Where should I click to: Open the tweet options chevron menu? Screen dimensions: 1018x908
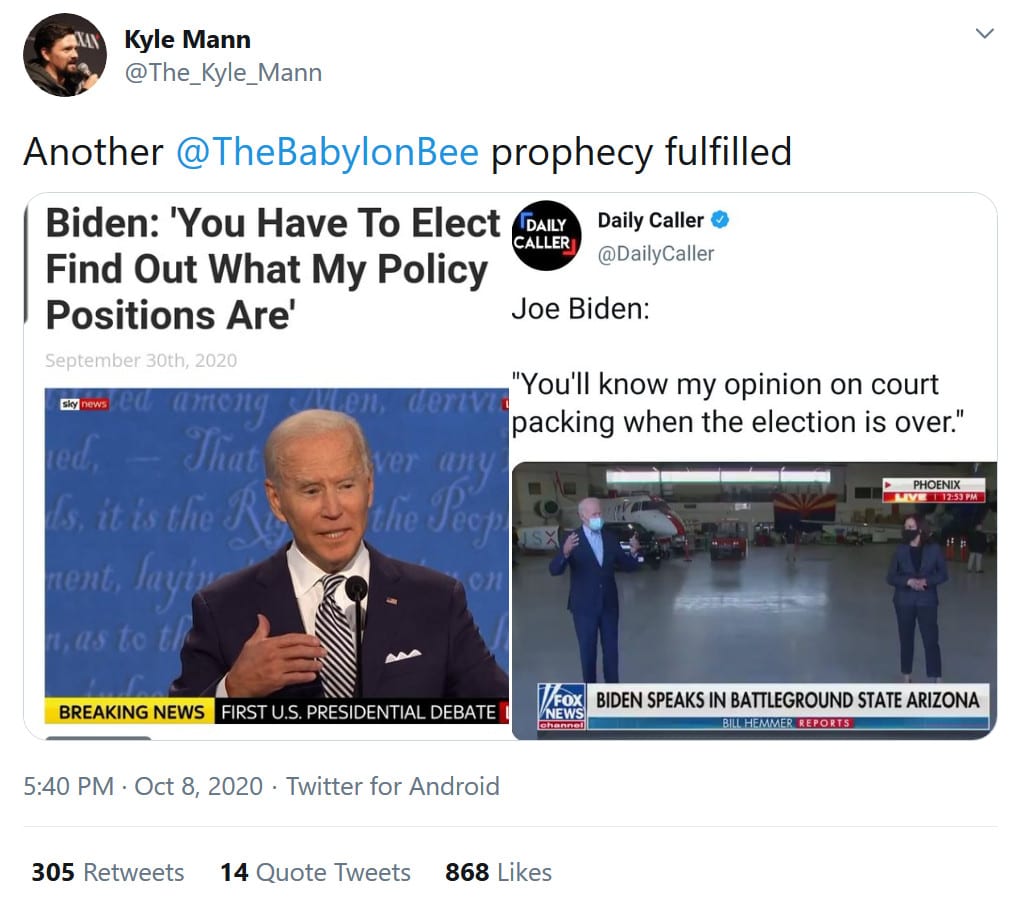click(984, 34)
